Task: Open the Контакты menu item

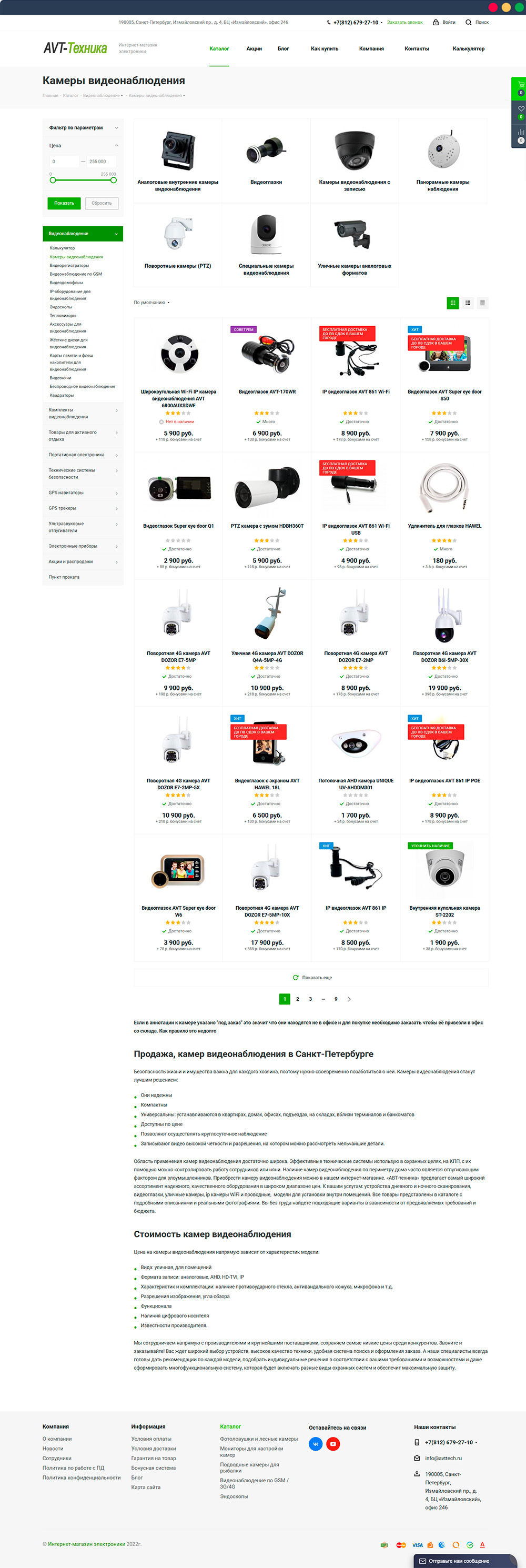Action: coord(417,49)
